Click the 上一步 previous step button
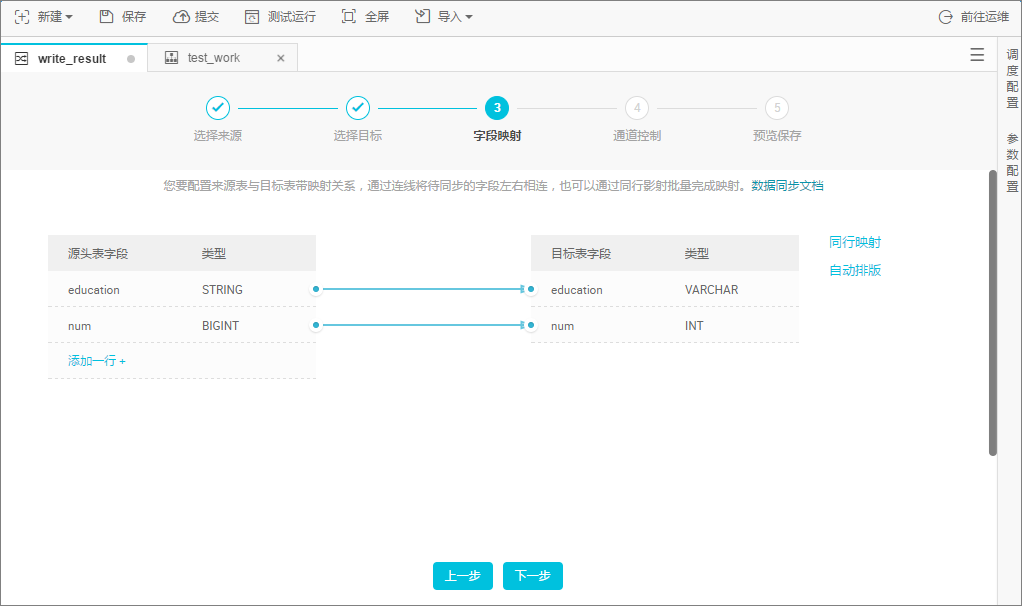This screenshot has height=606, width=1022. [x=463, y=576]
